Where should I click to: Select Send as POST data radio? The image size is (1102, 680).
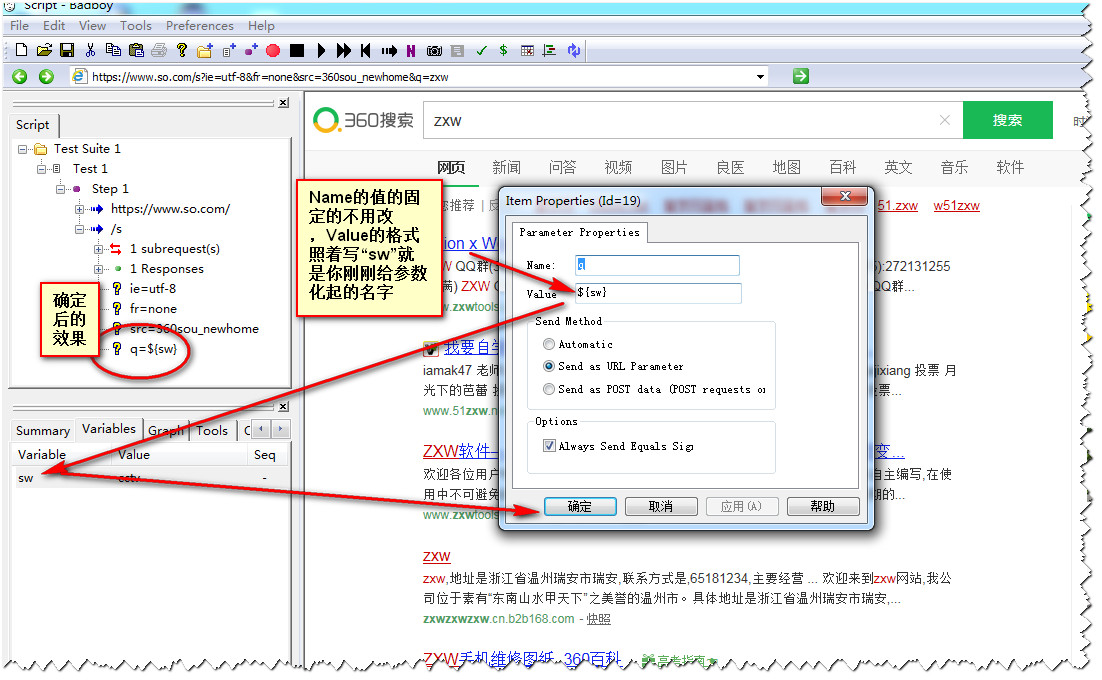click(x=549, y=388)
